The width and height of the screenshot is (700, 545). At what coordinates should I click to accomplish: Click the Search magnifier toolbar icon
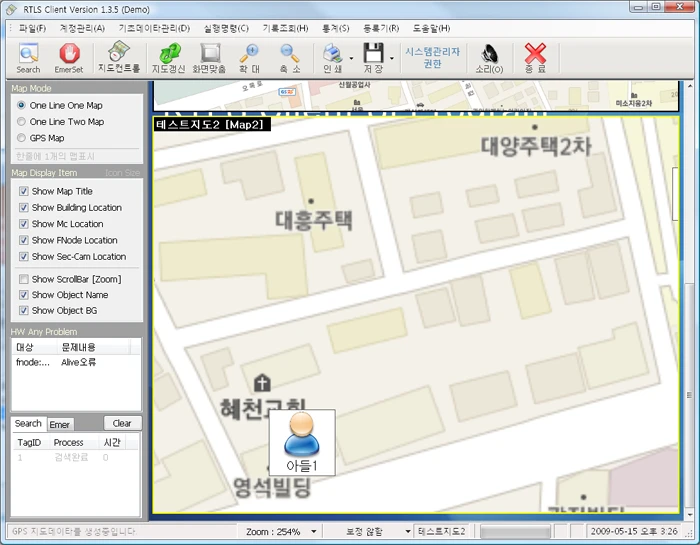28,58
